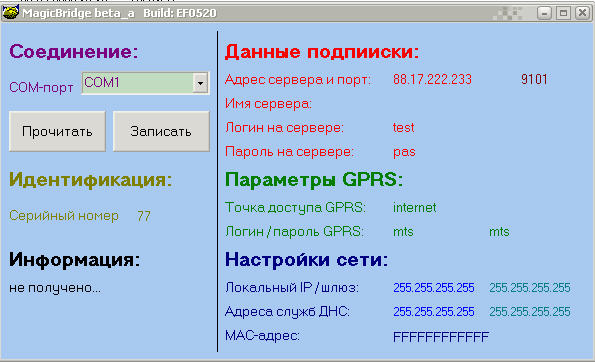Click the Идентификация: heading
This screenshot has width=595, height=362.
[91, 179]
